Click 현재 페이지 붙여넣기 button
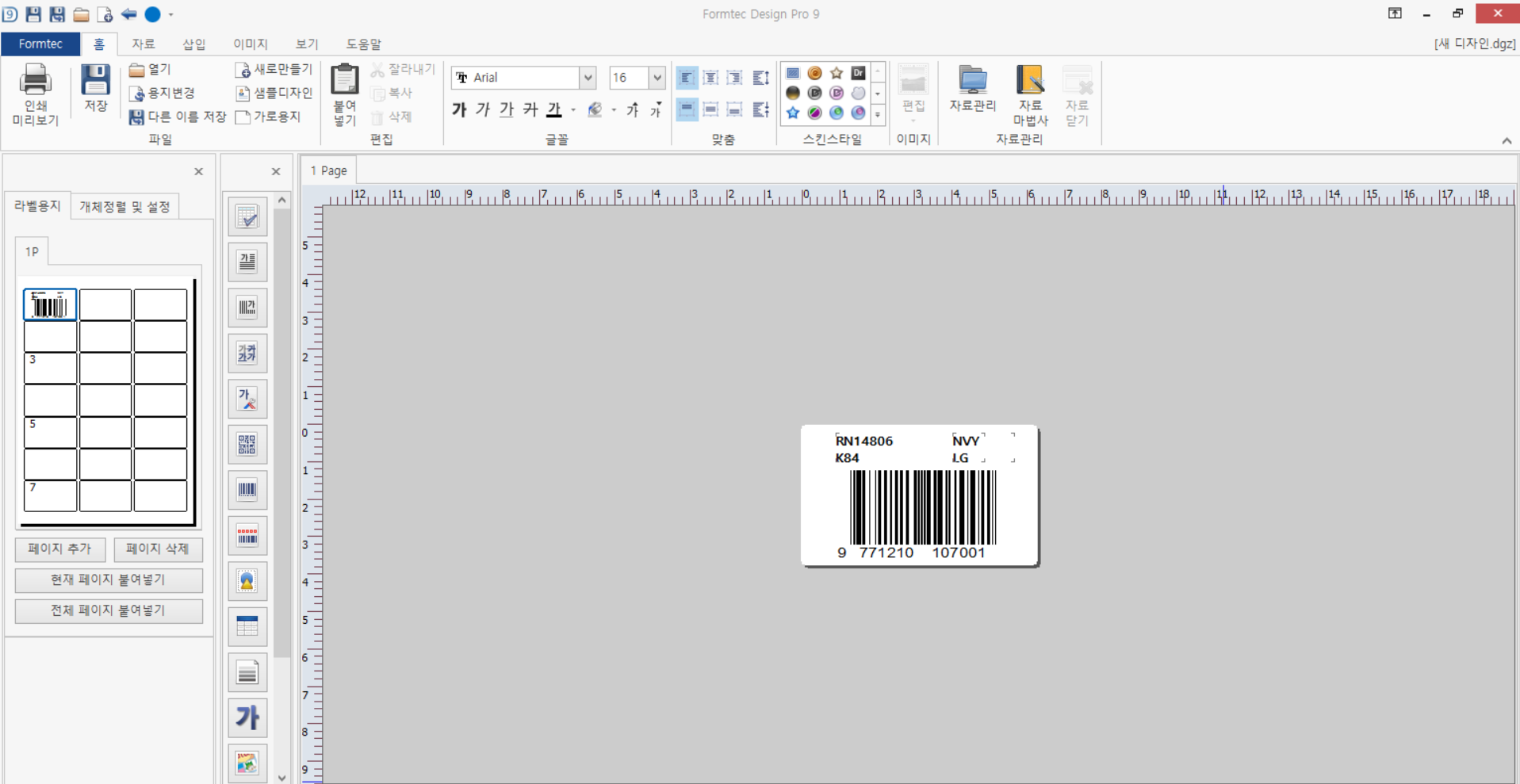 coord(109,580)
